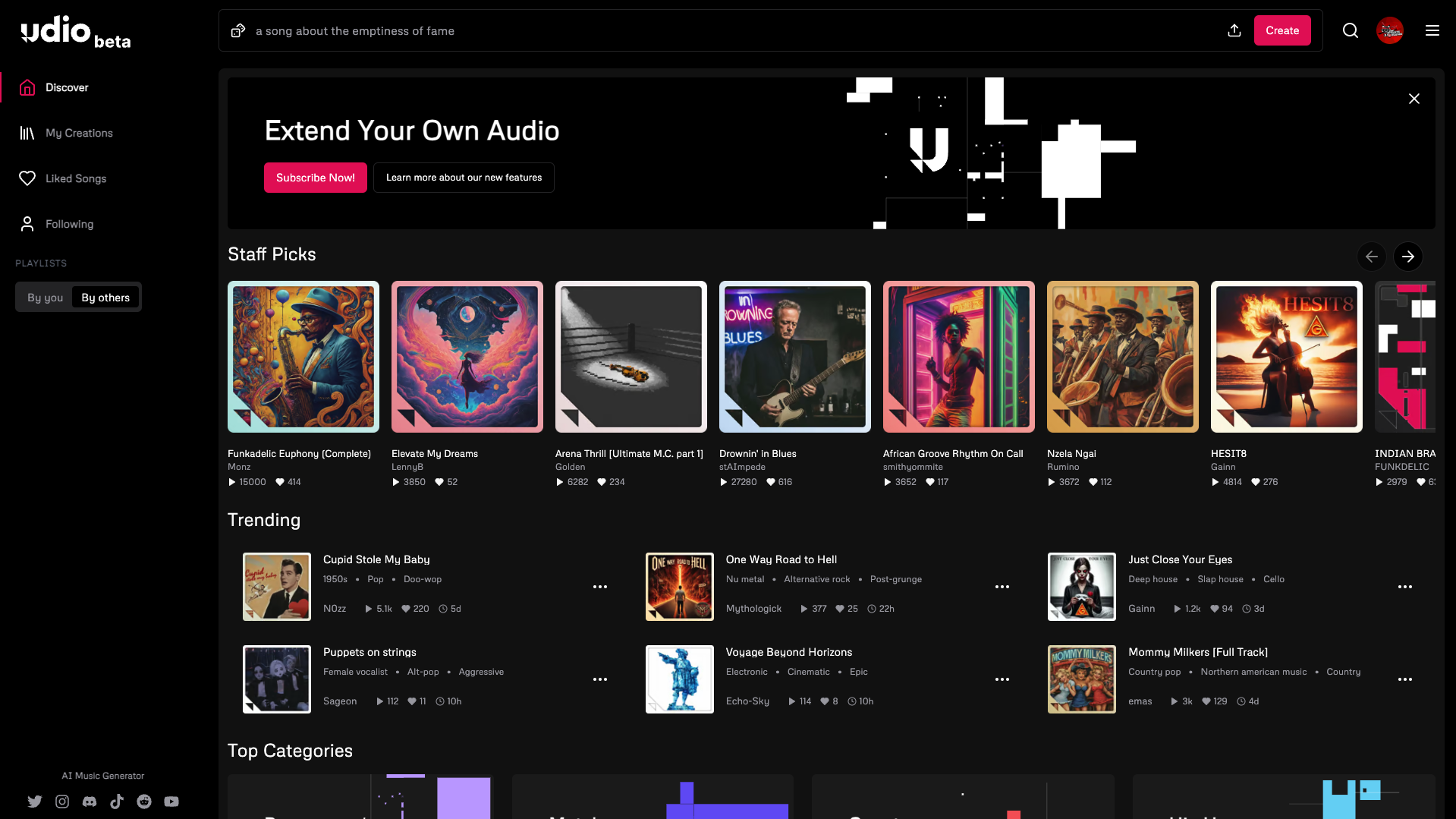This screenshot has width=1456, height=819.
Task: Open the user profile avatar
Action: pyautogui.click(x=1389, y=30)
